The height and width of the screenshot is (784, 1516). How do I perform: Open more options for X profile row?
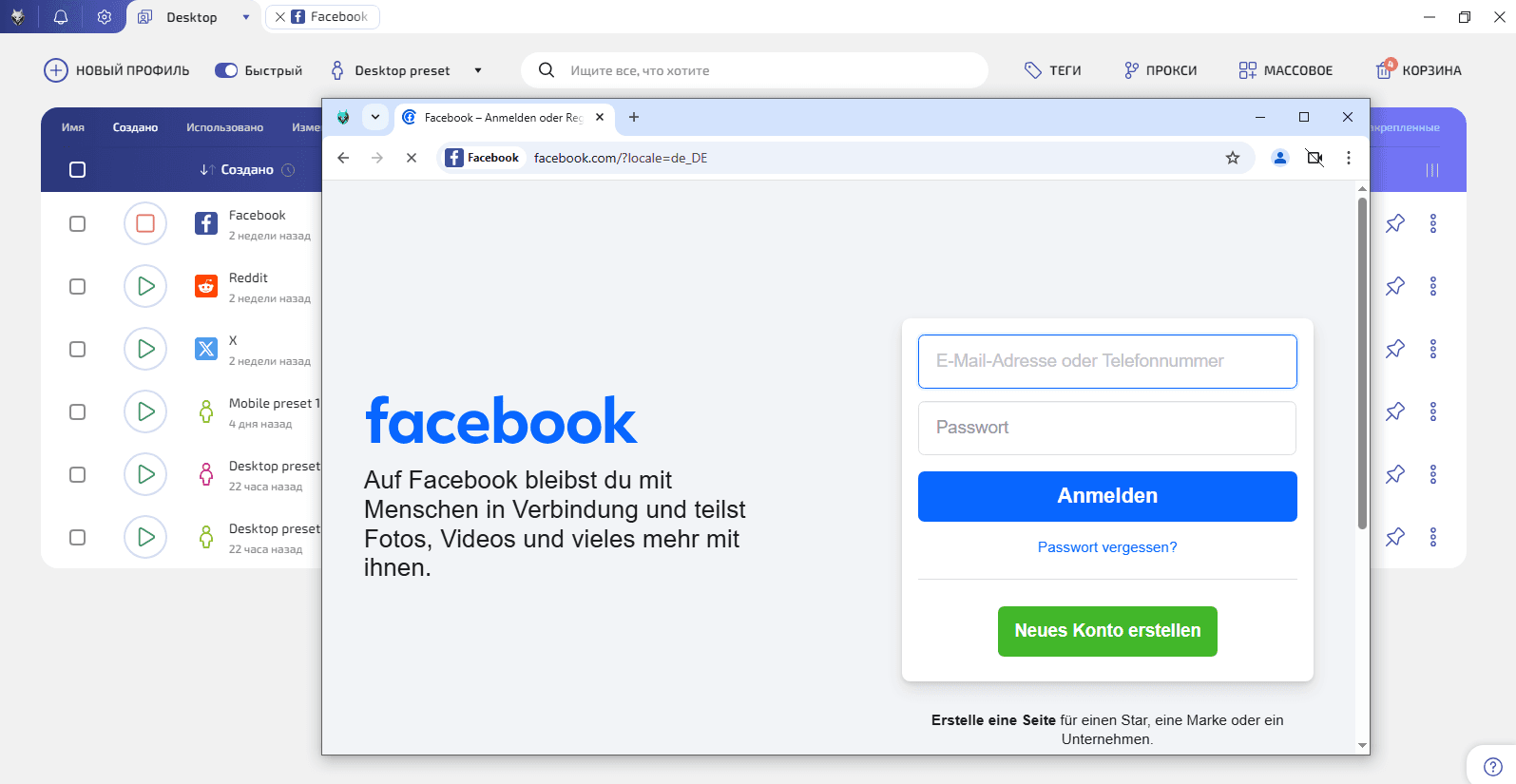tap(1433, 349)
